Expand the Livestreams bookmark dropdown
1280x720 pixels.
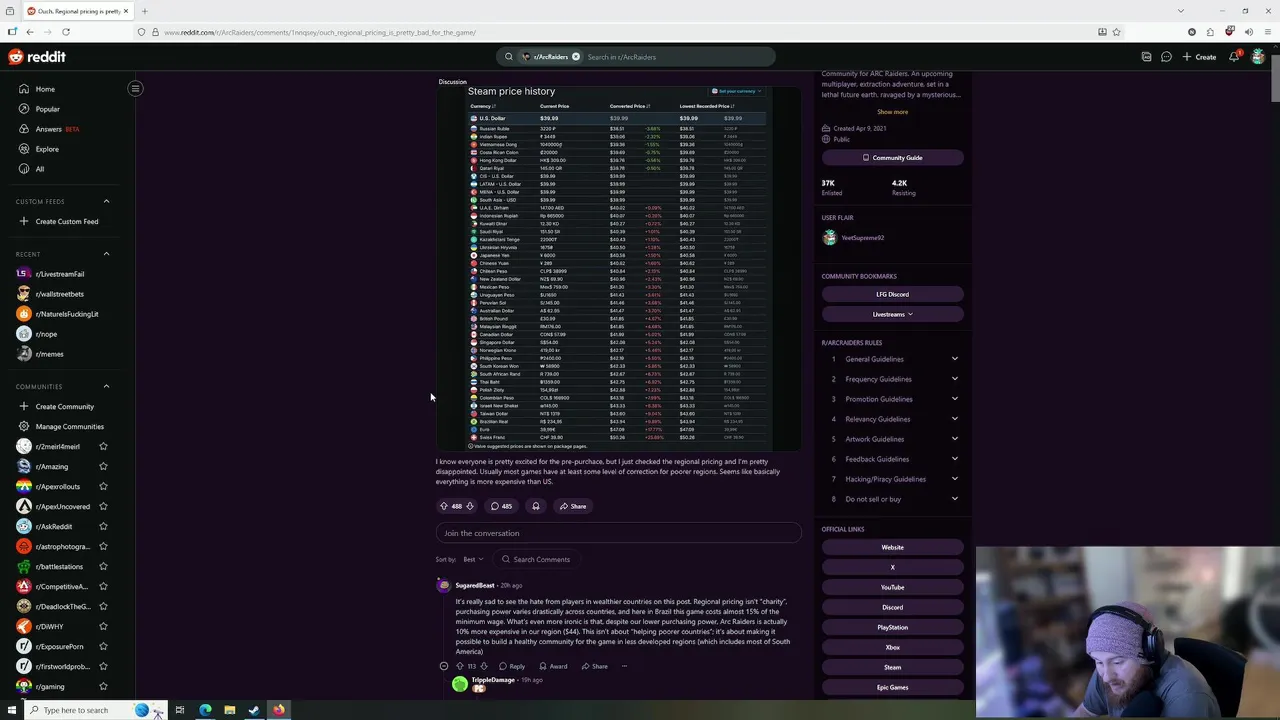[892, 315]
